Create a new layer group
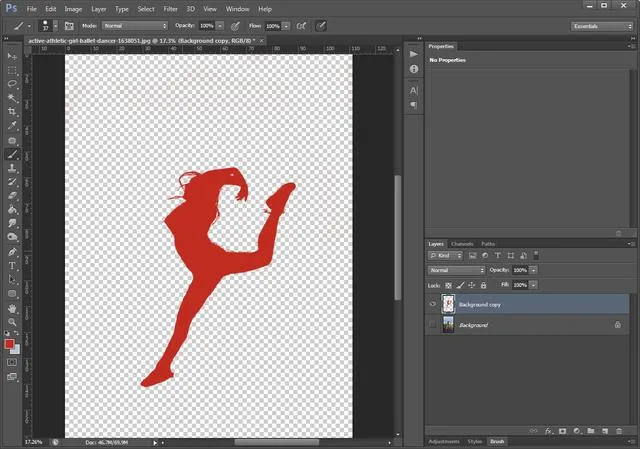The image size is (640, 449). [x=591, y=431]
